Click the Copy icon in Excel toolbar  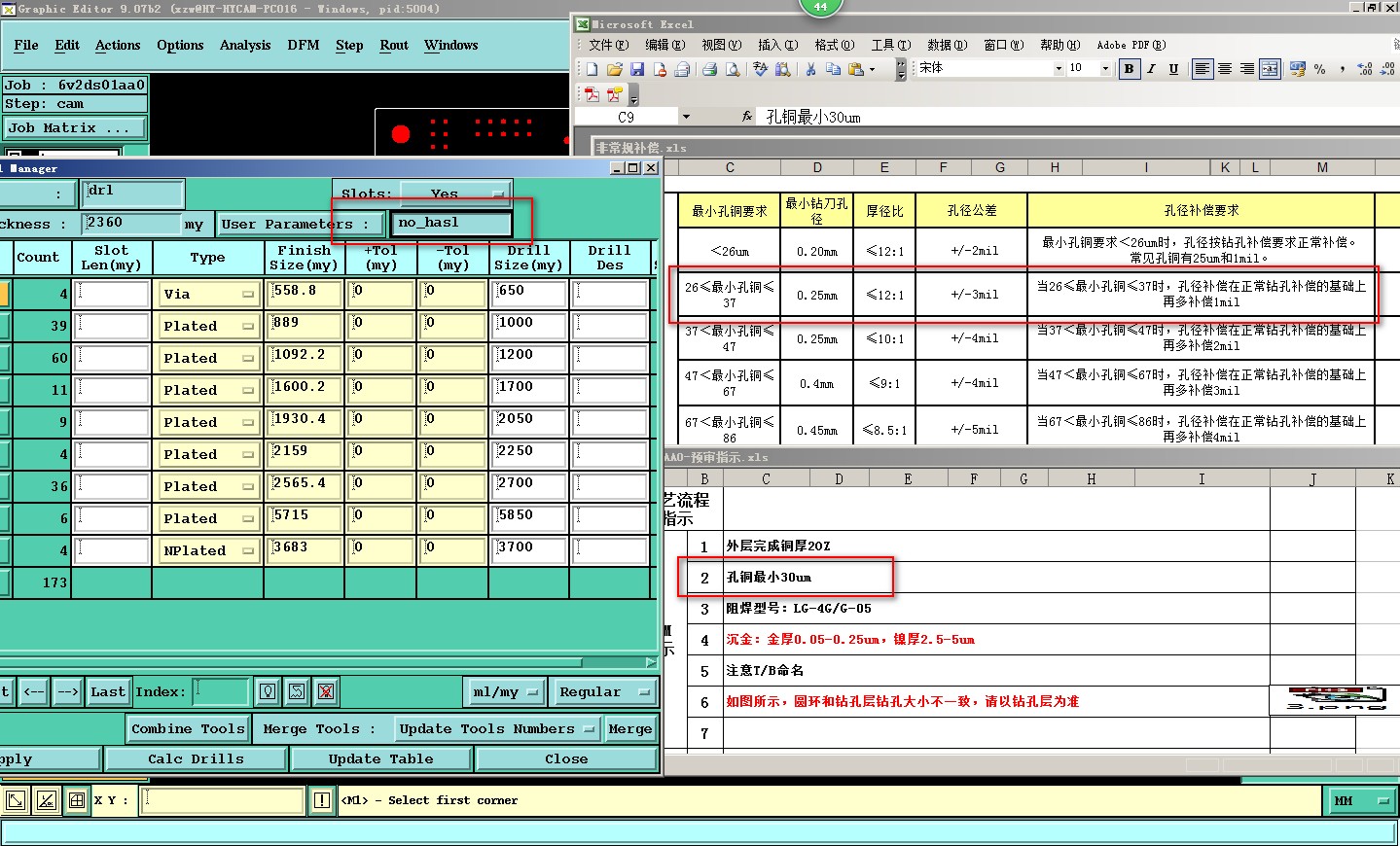coord(833,69)
